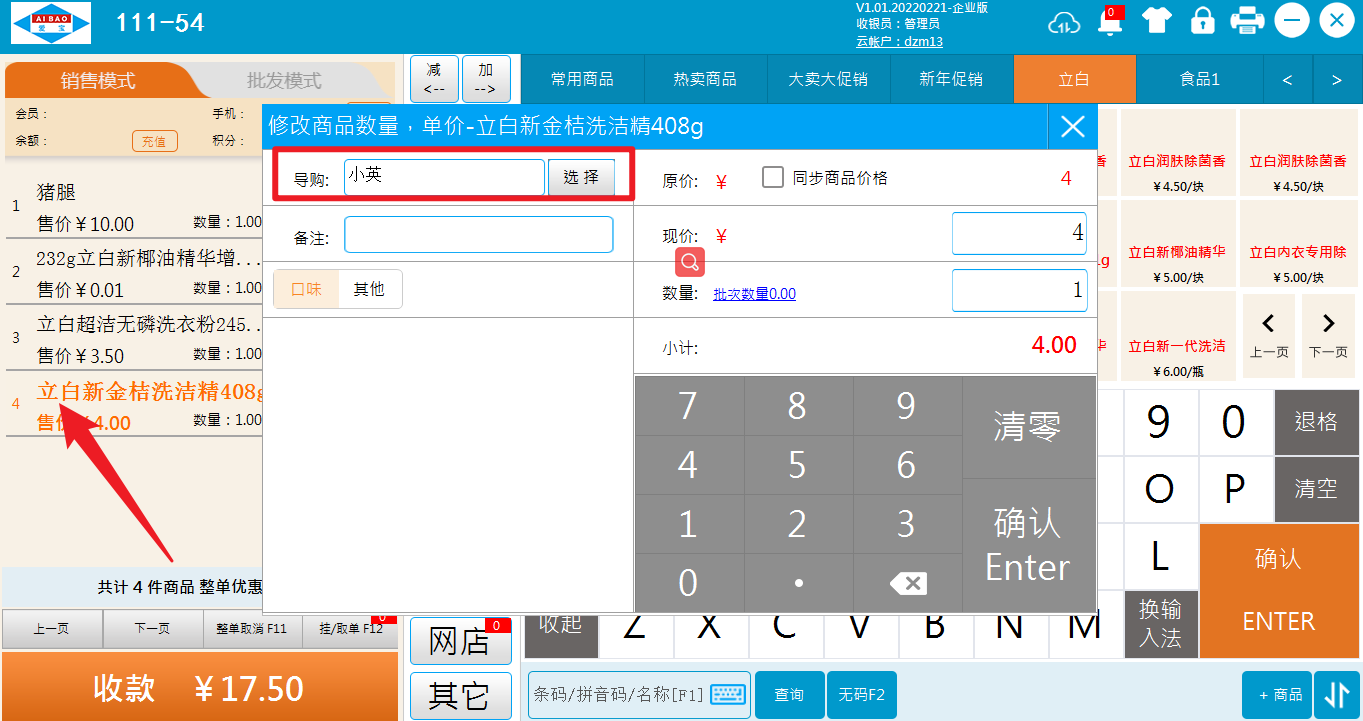Image resolution: width=1363 pixels, height=721 pixels.
Task: Click 确认 Enter on dialog keypad
Action: pos(1027,545)
